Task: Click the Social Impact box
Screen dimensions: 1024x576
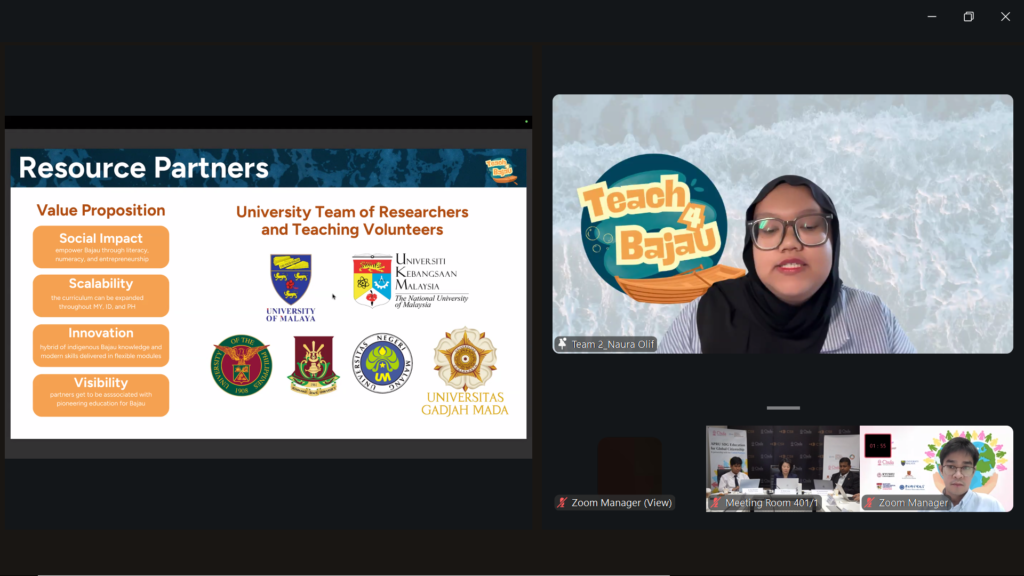Action: 101,247
